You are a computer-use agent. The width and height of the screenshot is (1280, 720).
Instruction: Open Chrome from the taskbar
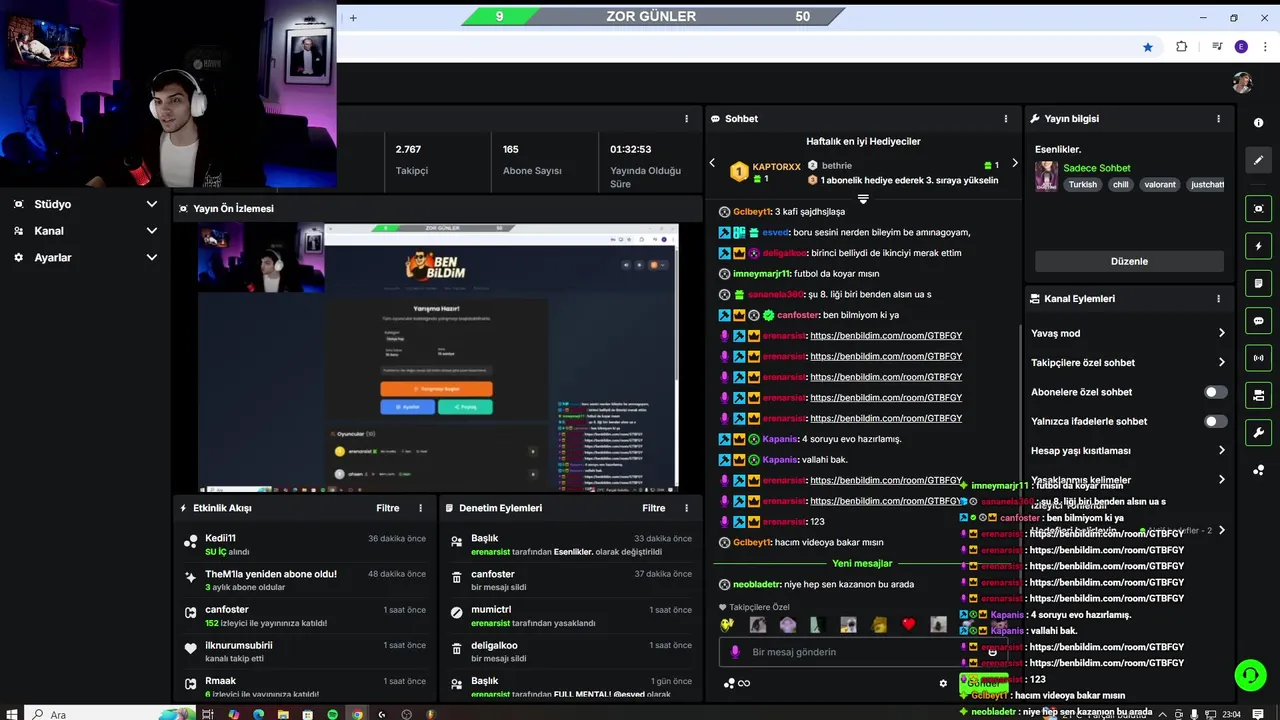tap(357, 714)
